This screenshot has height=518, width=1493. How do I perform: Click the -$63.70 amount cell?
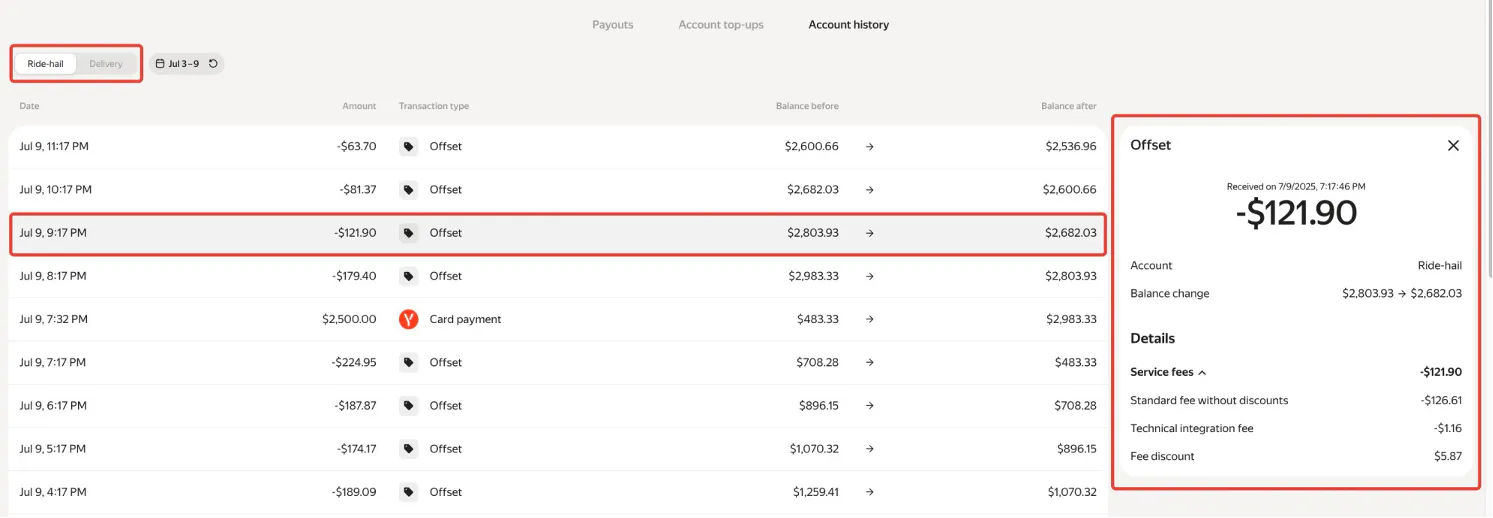pos(356,146)
